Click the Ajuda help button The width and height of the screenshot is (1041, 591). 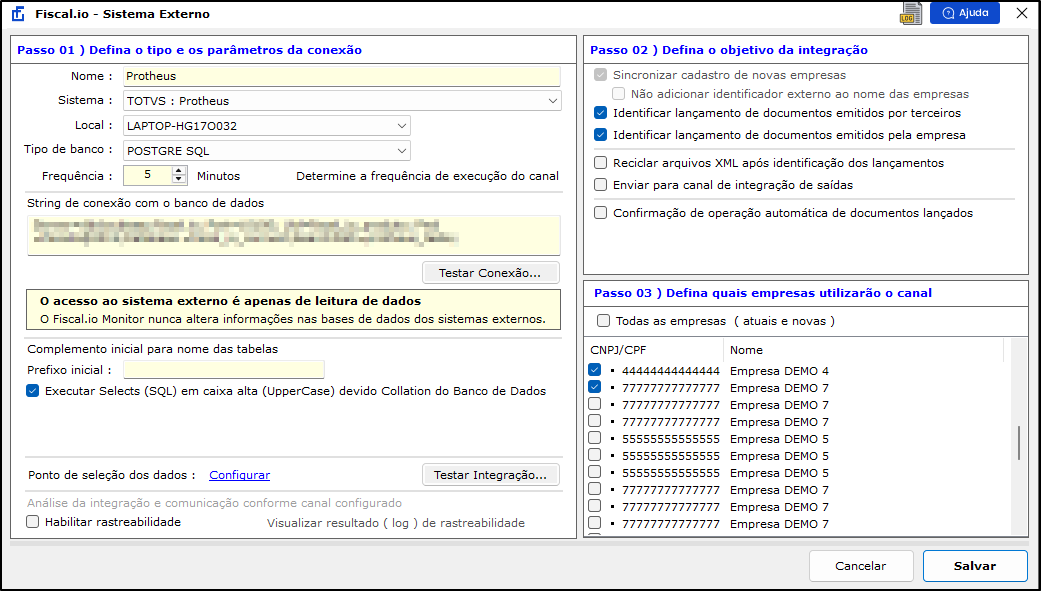coord(964,13)
